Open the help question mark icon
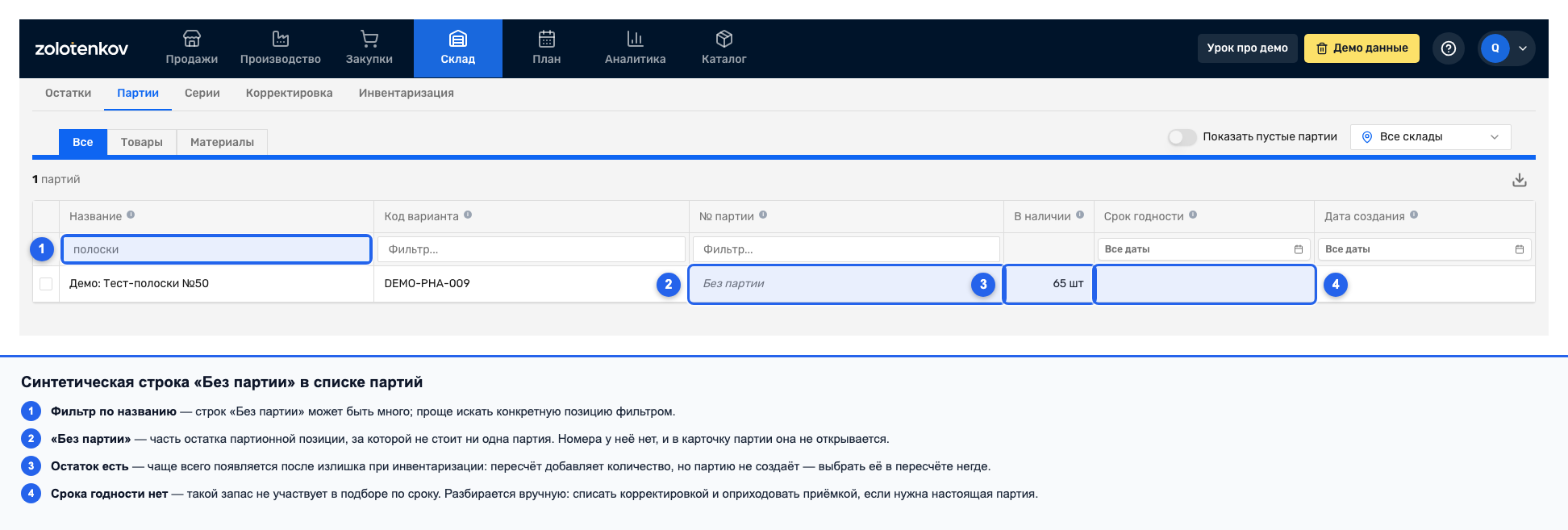The image size is (1568, 530). pyautogui.click(x=1449, y=48)
